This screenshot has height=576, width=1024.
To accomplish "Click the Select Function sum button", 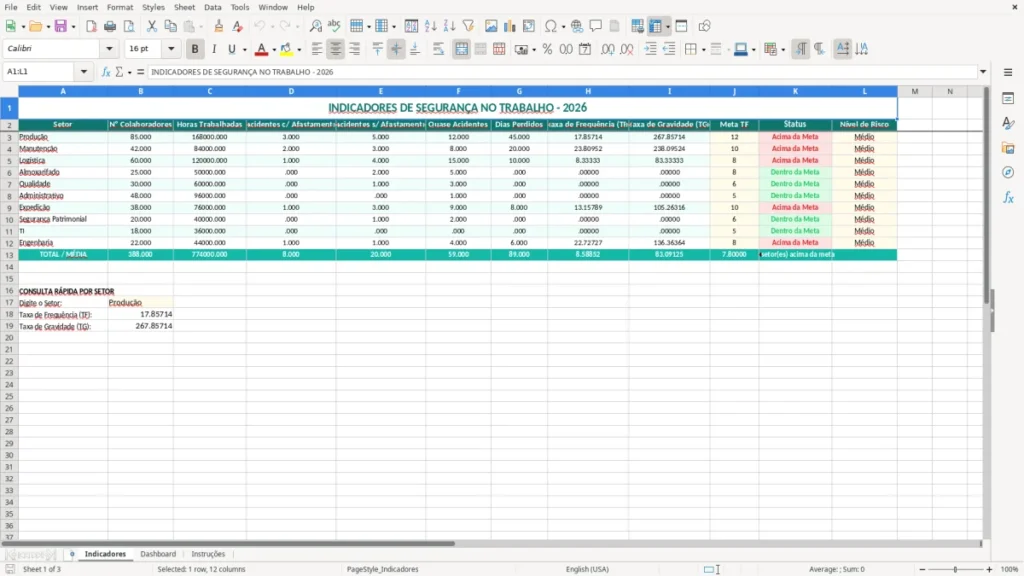I will pos(119,72).
